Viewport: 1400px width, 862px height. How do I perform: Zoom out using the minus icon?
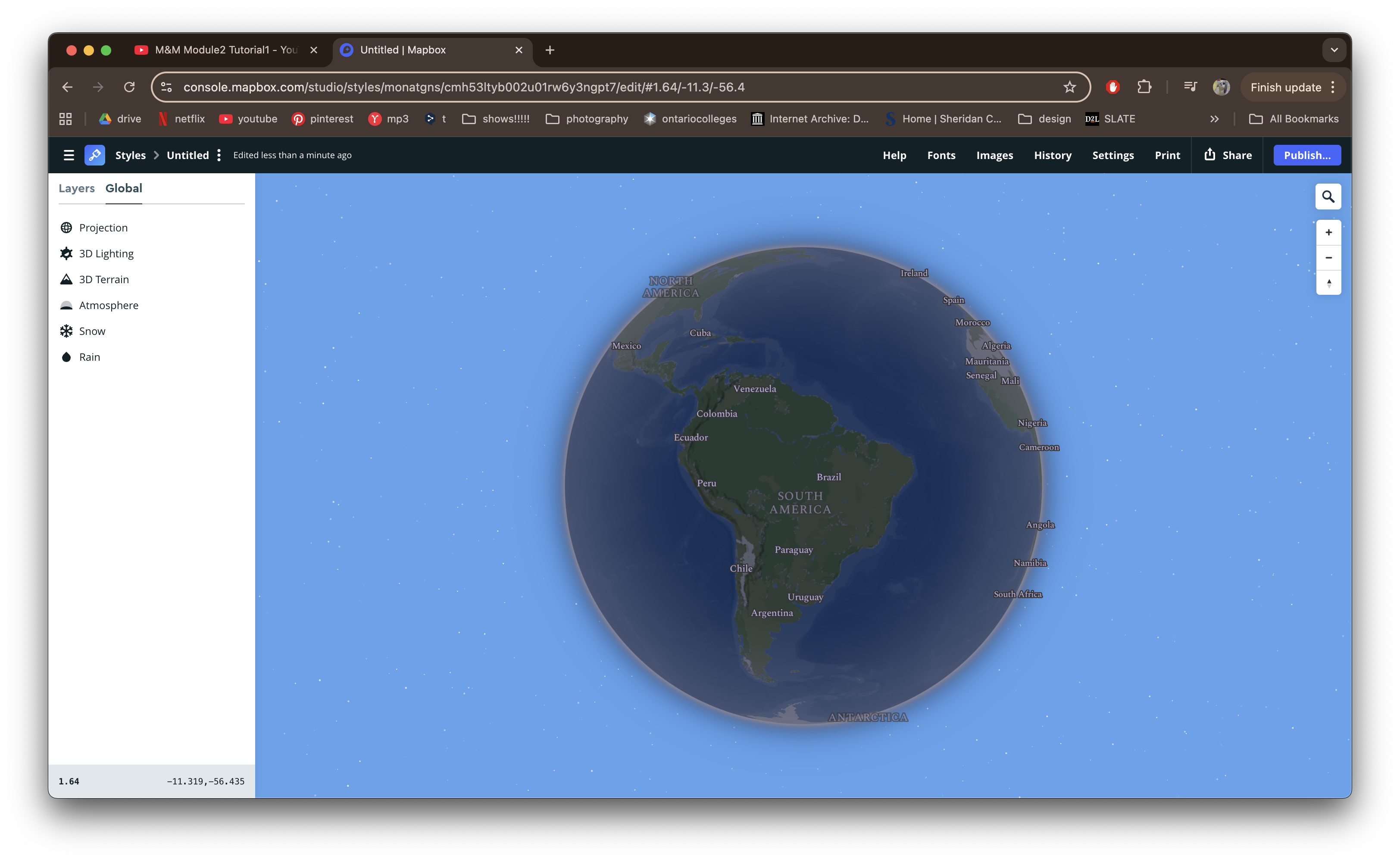point(1328,257)
